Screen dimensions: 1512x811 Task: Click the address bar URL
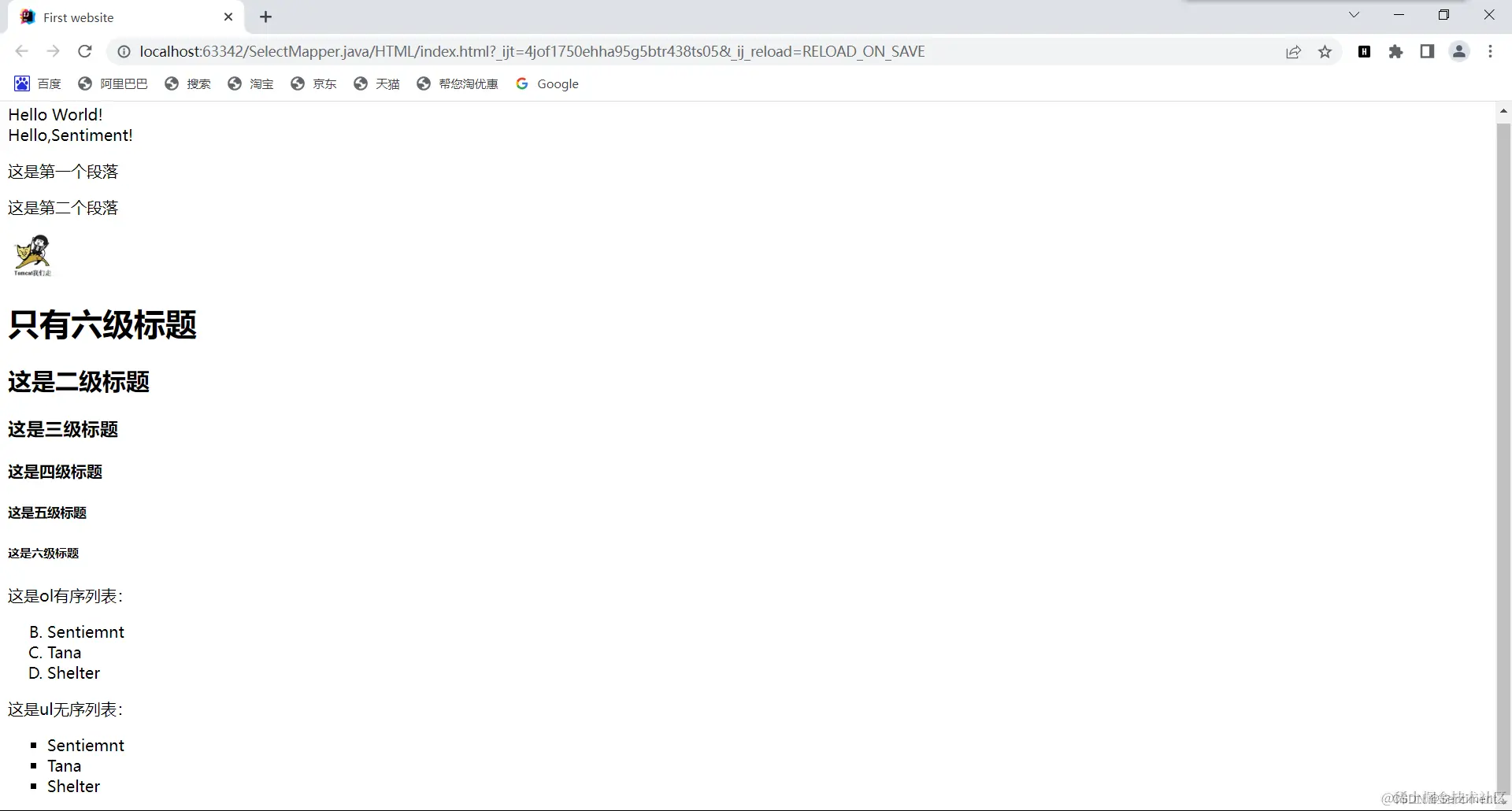click(x=532, y=51)
